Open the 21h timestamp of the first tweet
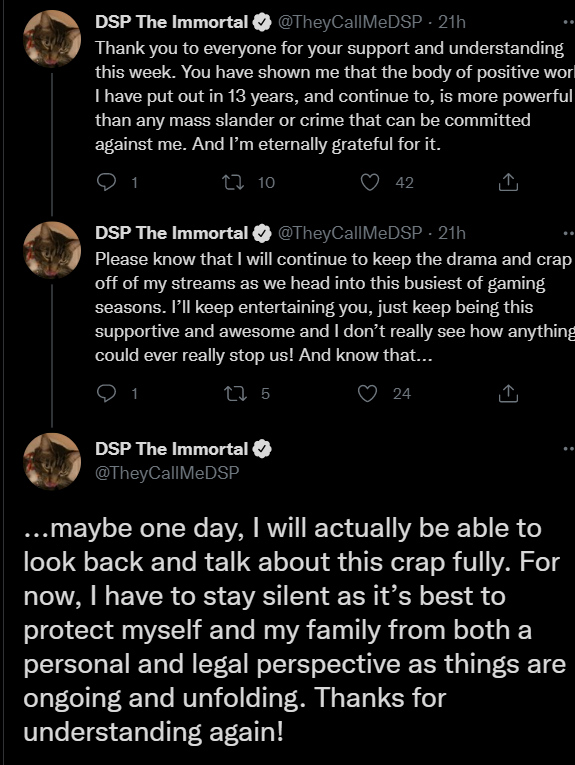 tap(452, 22)
